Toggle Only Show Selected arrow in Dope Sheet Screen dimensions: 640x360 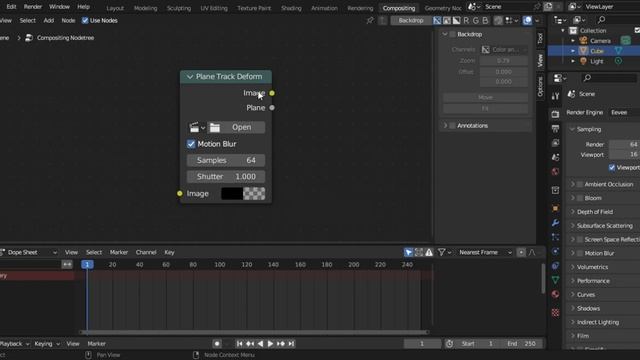click(x=408, y=253)
